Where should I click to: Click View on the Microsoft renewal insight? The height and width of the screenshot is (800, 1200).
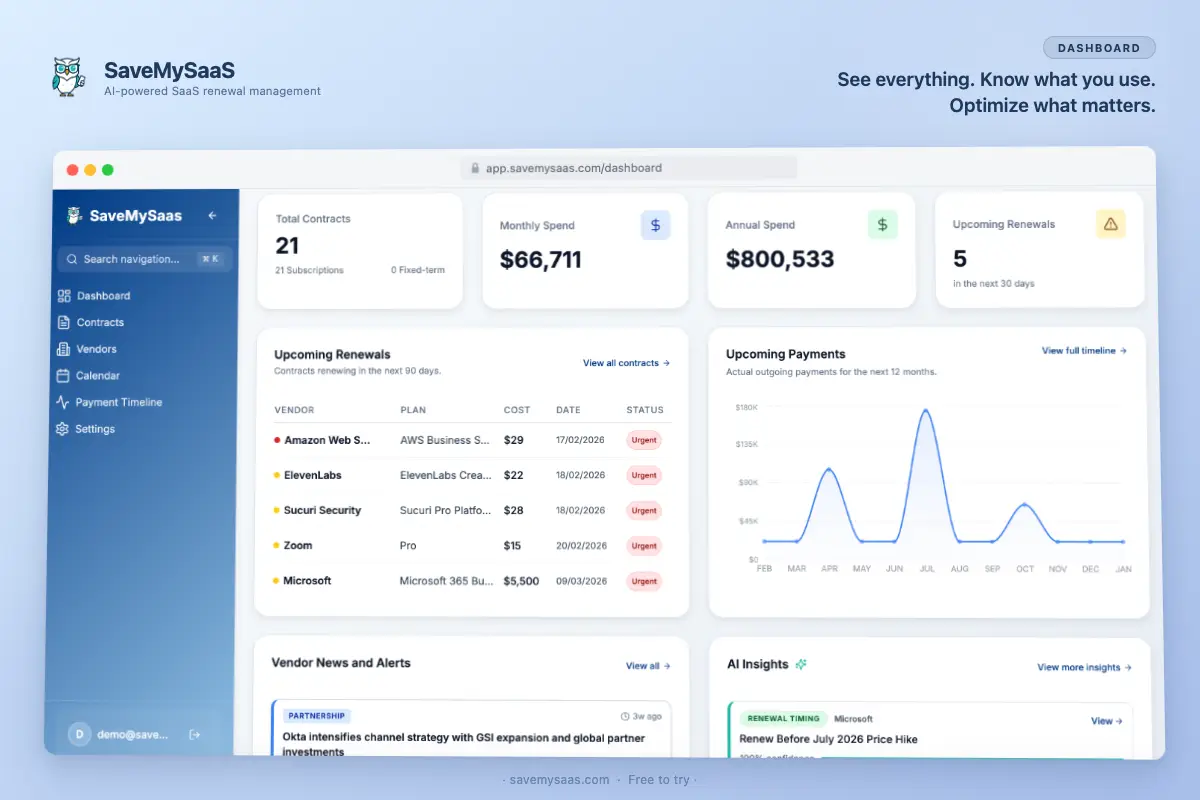point(1106,721)
